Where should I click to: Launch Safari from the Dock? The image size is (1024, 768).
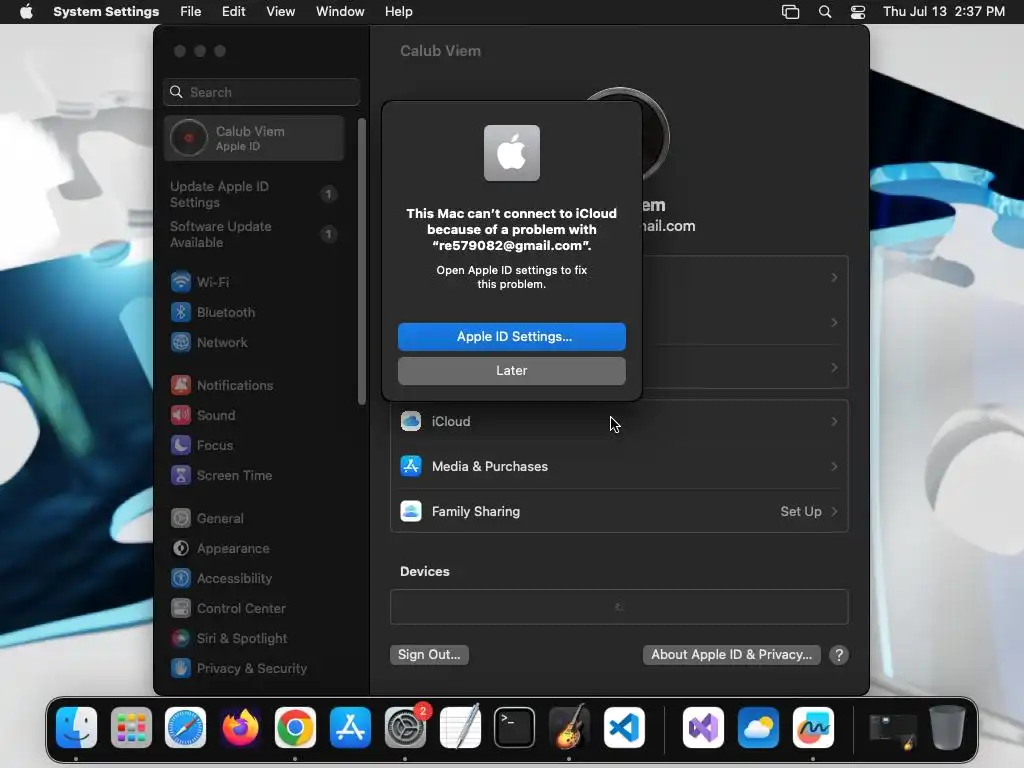click(185, 728)
